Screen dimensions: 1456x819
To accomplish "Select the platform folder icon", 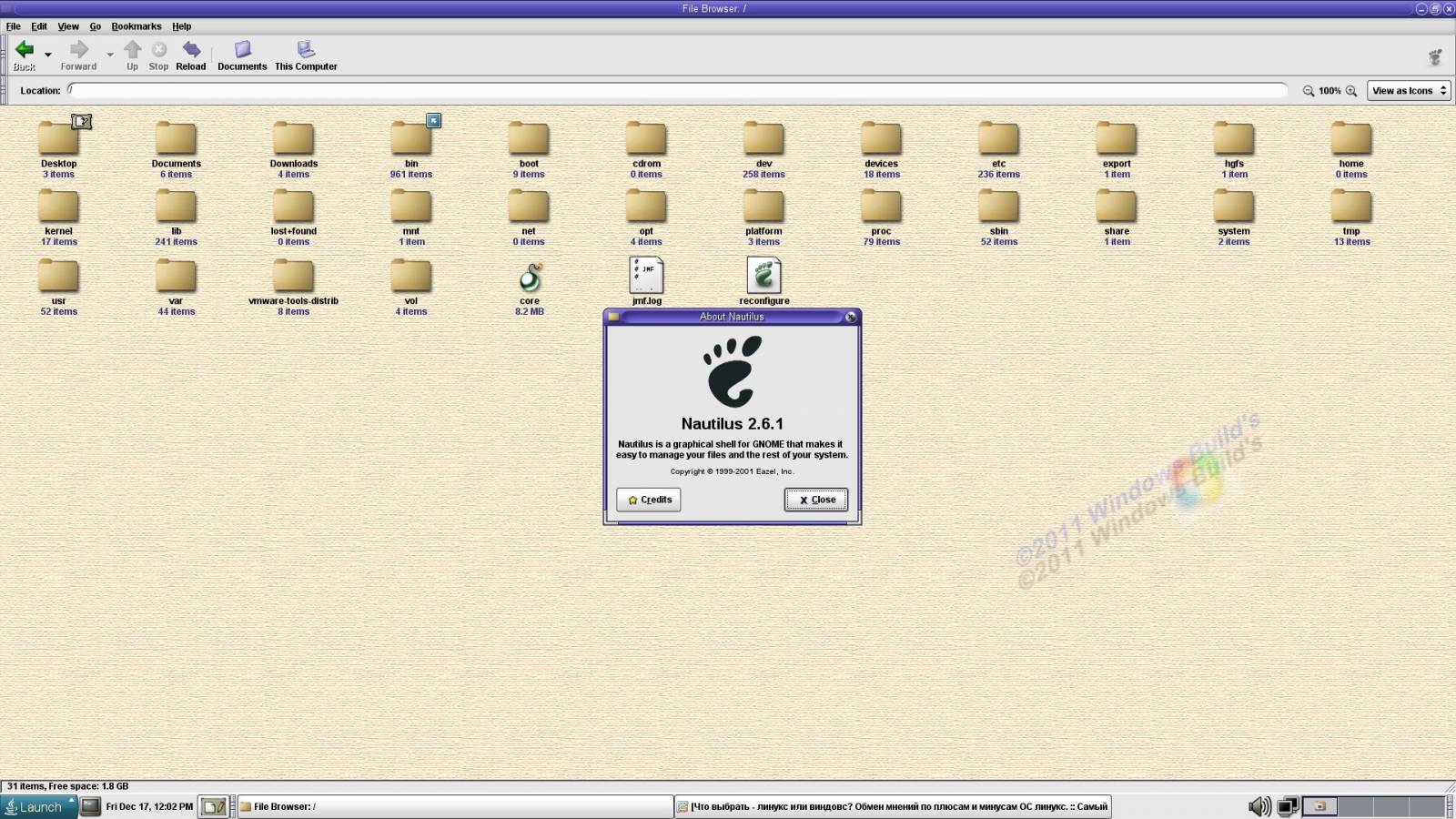I will pos(763,206).
